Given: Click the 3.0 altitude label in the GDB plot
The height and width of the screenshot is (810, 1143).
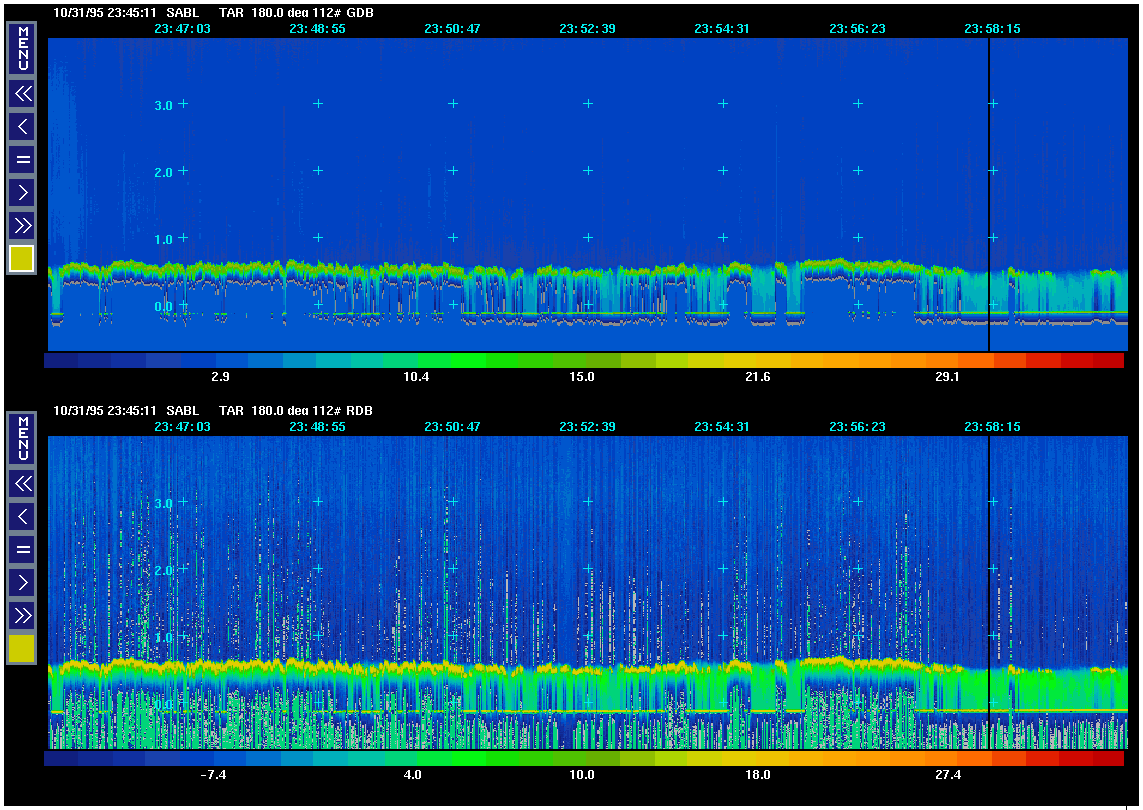Looking at the screenshot, I should pyautogui.click(x=163, y=105).
